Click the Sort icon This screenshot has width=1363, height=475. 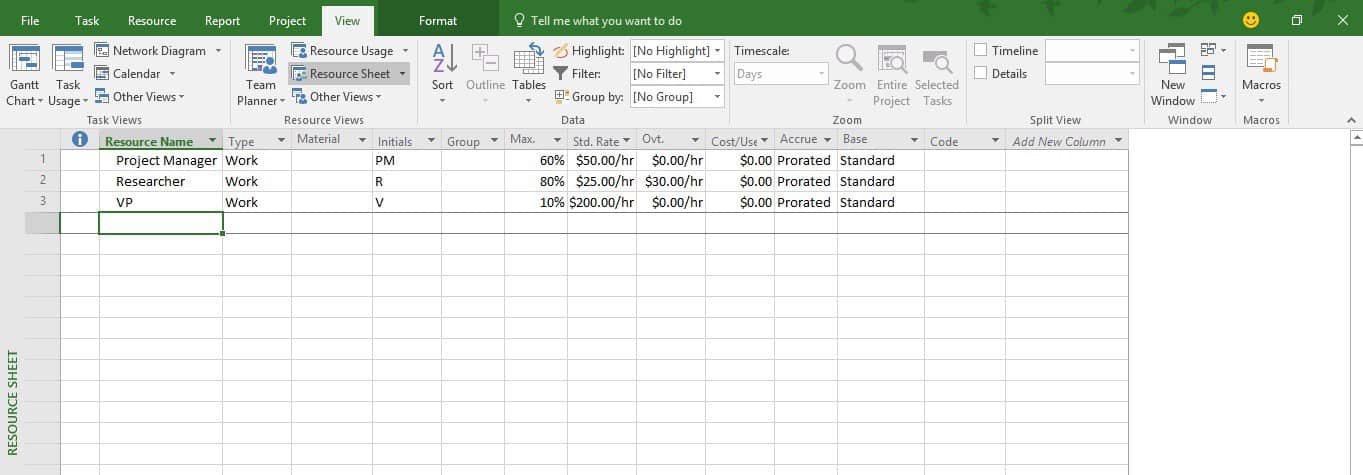442,60
